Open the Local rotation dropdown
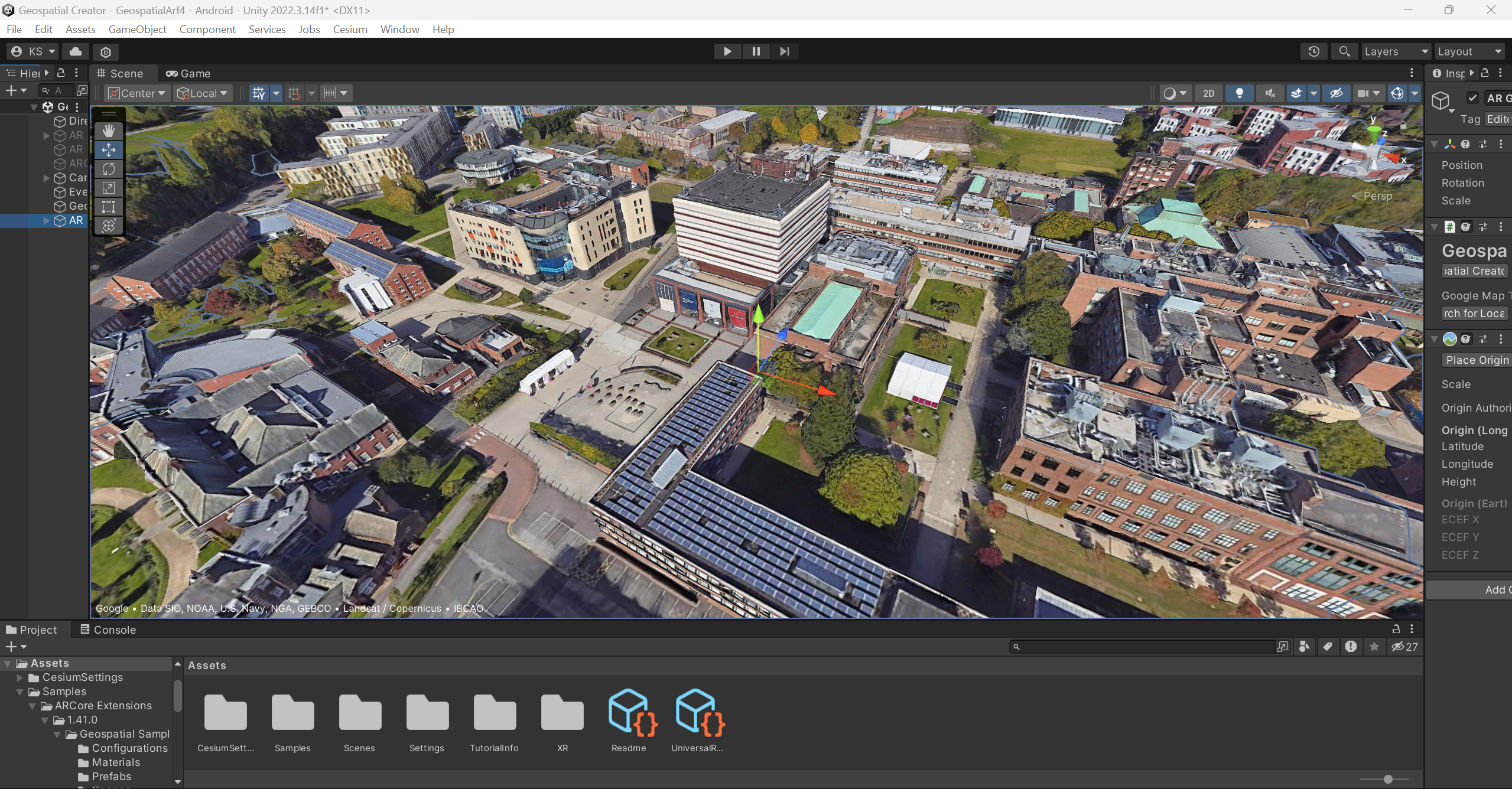The width and height of the screenshot is (1512, 789). tap(201, 93)
